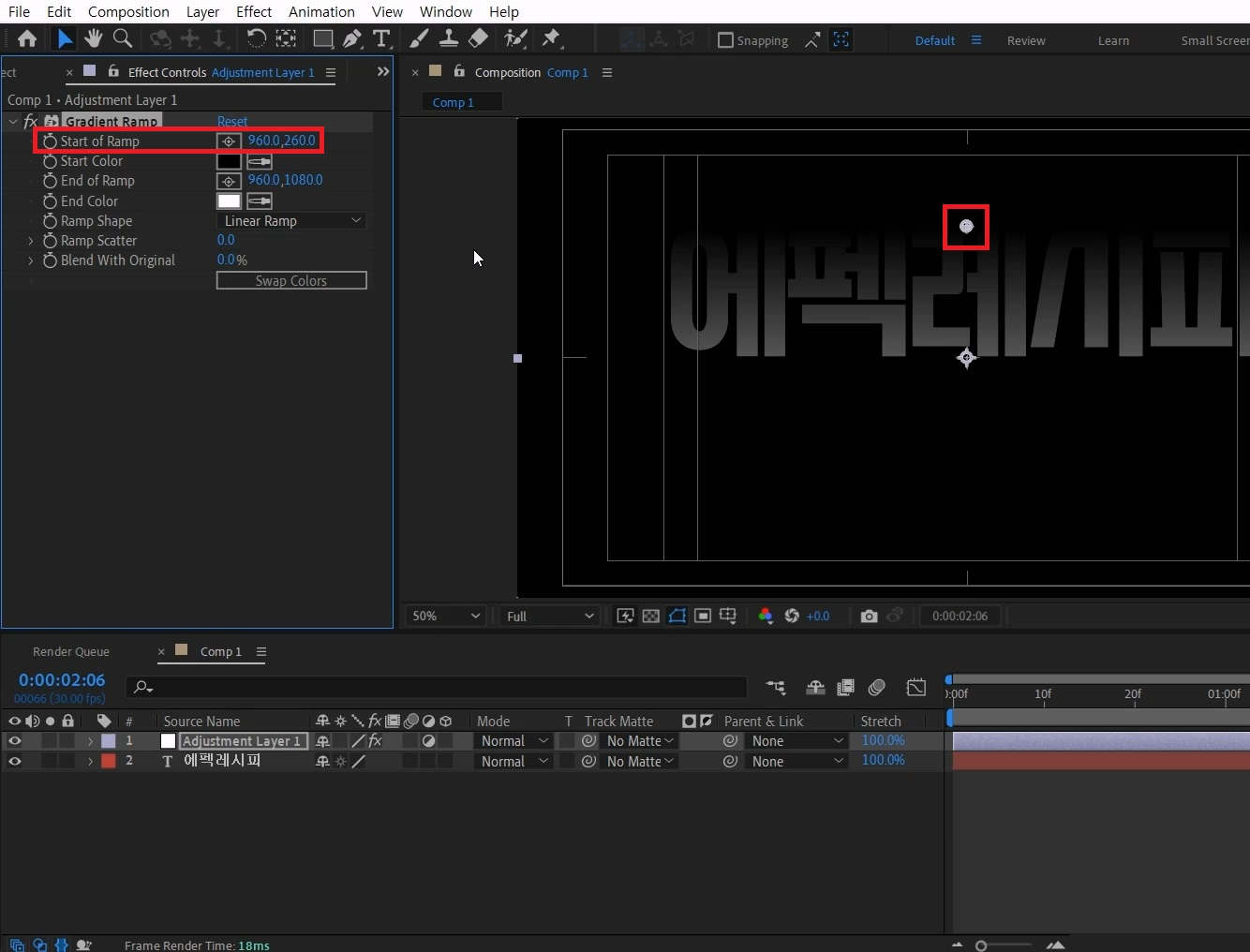1250x952 pixels.
Task: Reset exposure icon in viewer footer
Action: click(x=792, y=616)
